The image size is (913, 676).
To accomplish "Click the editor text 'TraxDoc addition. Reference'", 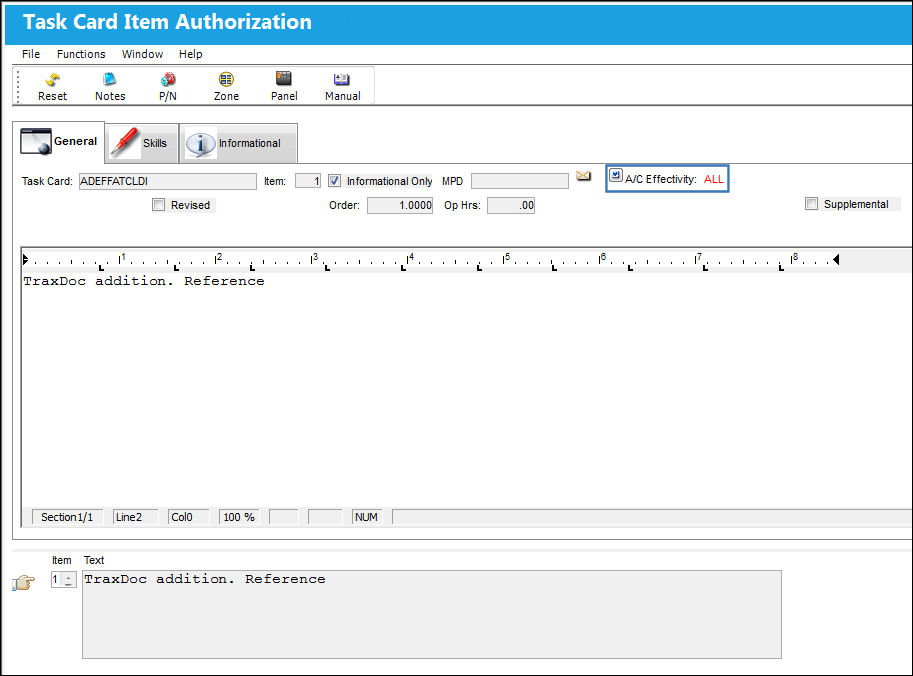I will (x=144, y=281).
